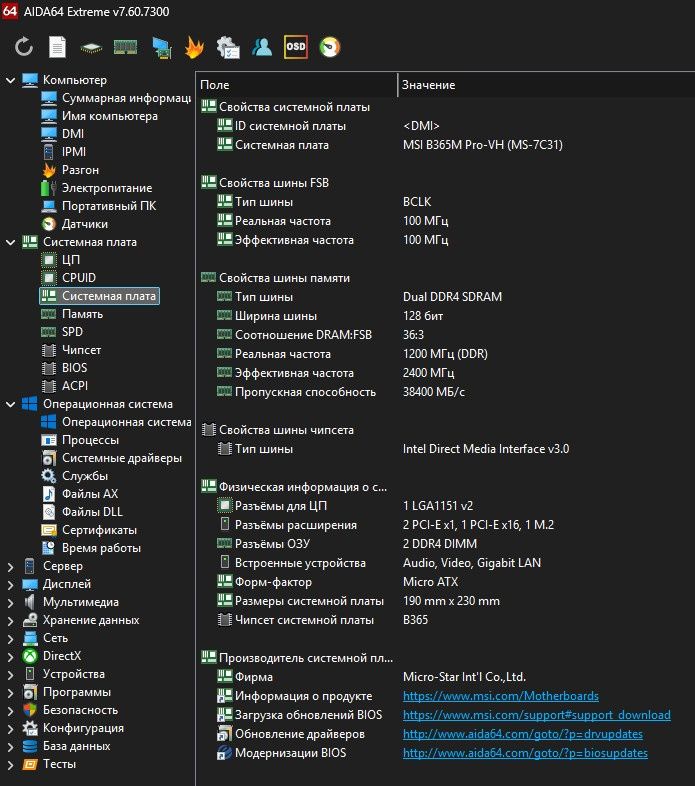Image resolution: width=695 pixels, height=786 pixels.
Task: Expand the Дисплей tree node
Action: click(x=11, y=585)
